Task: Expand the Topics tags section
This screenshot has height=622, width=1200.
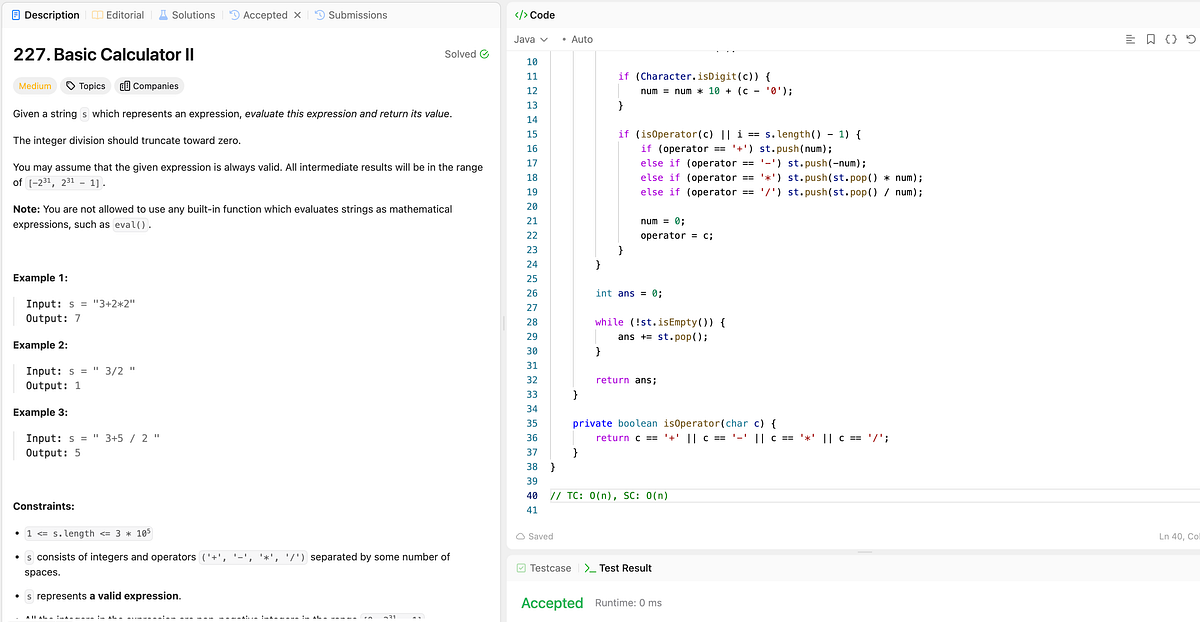Action: 85,85
